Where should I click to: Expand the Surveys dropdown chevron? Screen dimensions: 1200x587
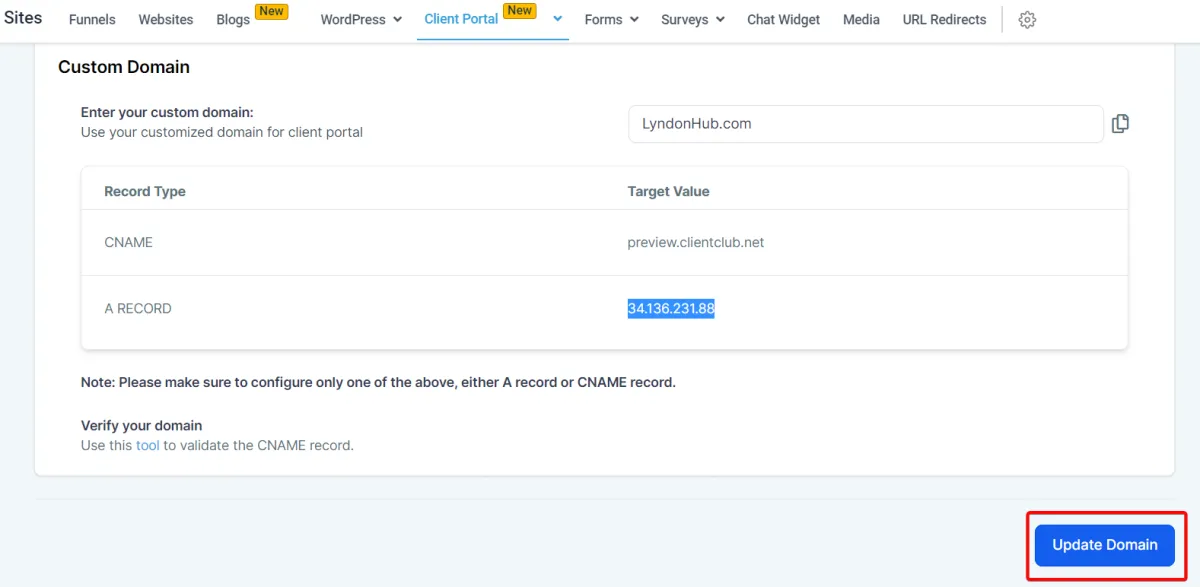click(x=720, y=20)
